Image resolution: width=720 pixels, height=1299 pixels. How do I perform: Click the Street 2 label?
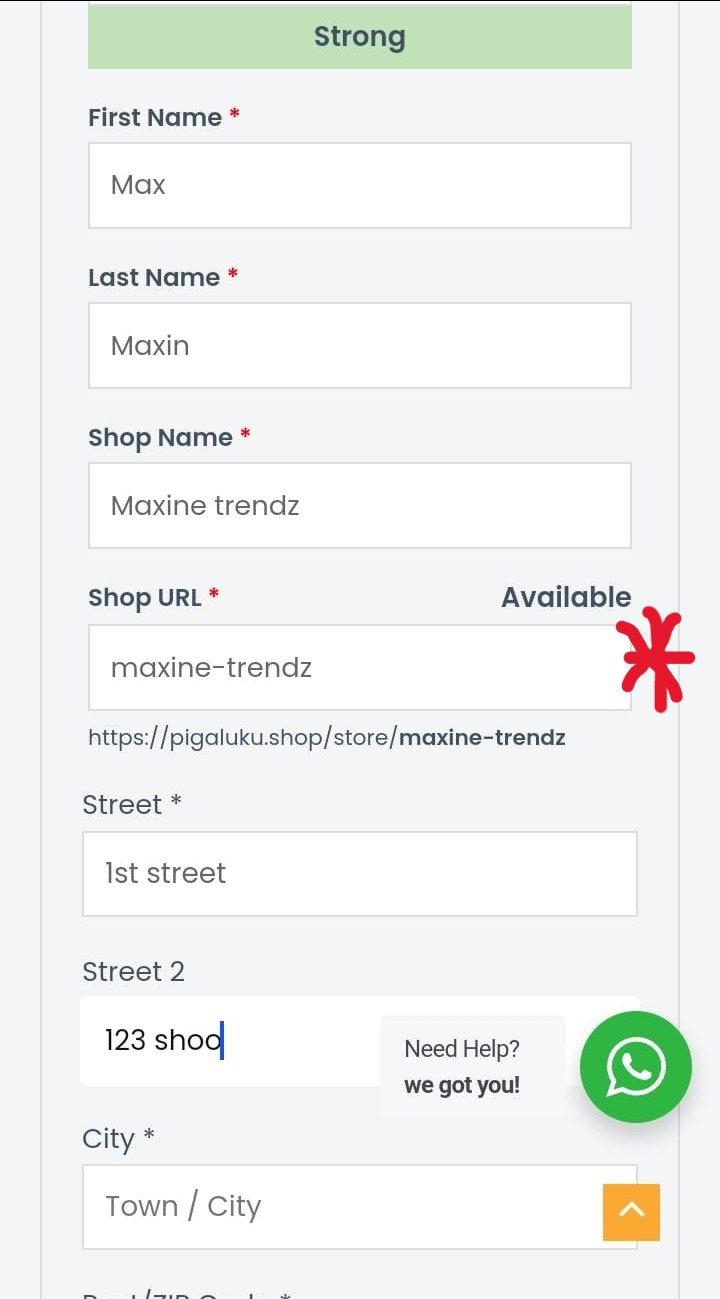pyautogui.click(x=133, y=971)
